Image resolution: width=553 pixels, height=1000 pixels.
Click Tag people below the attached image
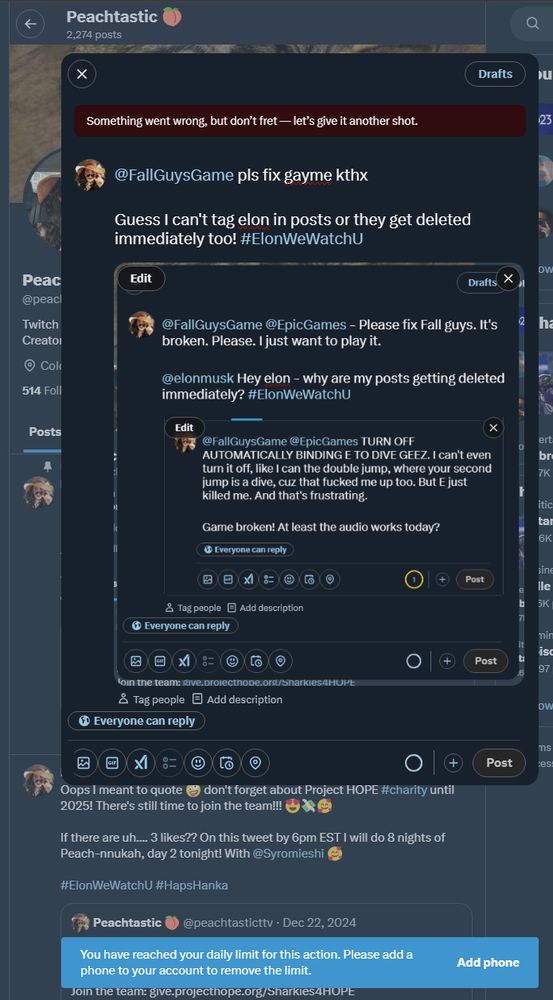pos(152,700)
